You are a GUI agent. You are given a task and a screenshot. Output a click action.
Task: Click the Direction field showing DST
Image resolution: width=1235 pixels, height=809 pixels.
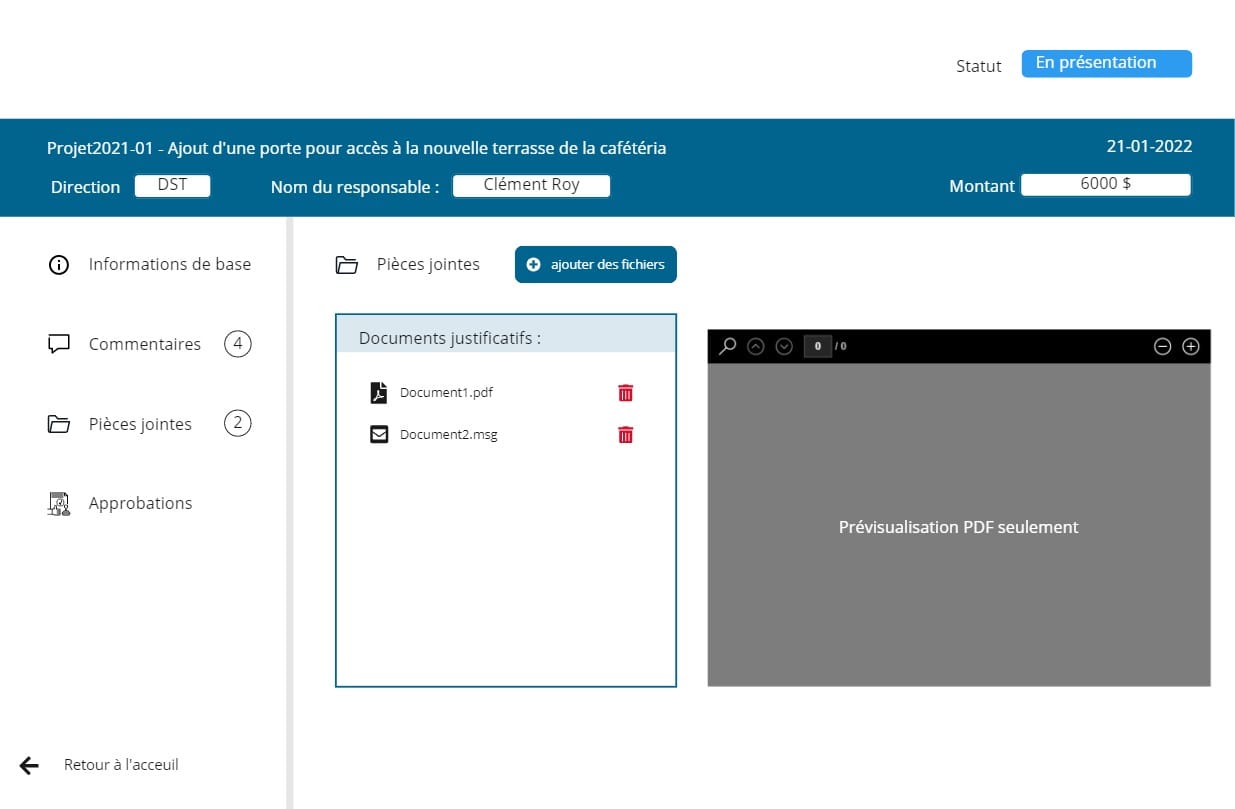tap(173, 186)
